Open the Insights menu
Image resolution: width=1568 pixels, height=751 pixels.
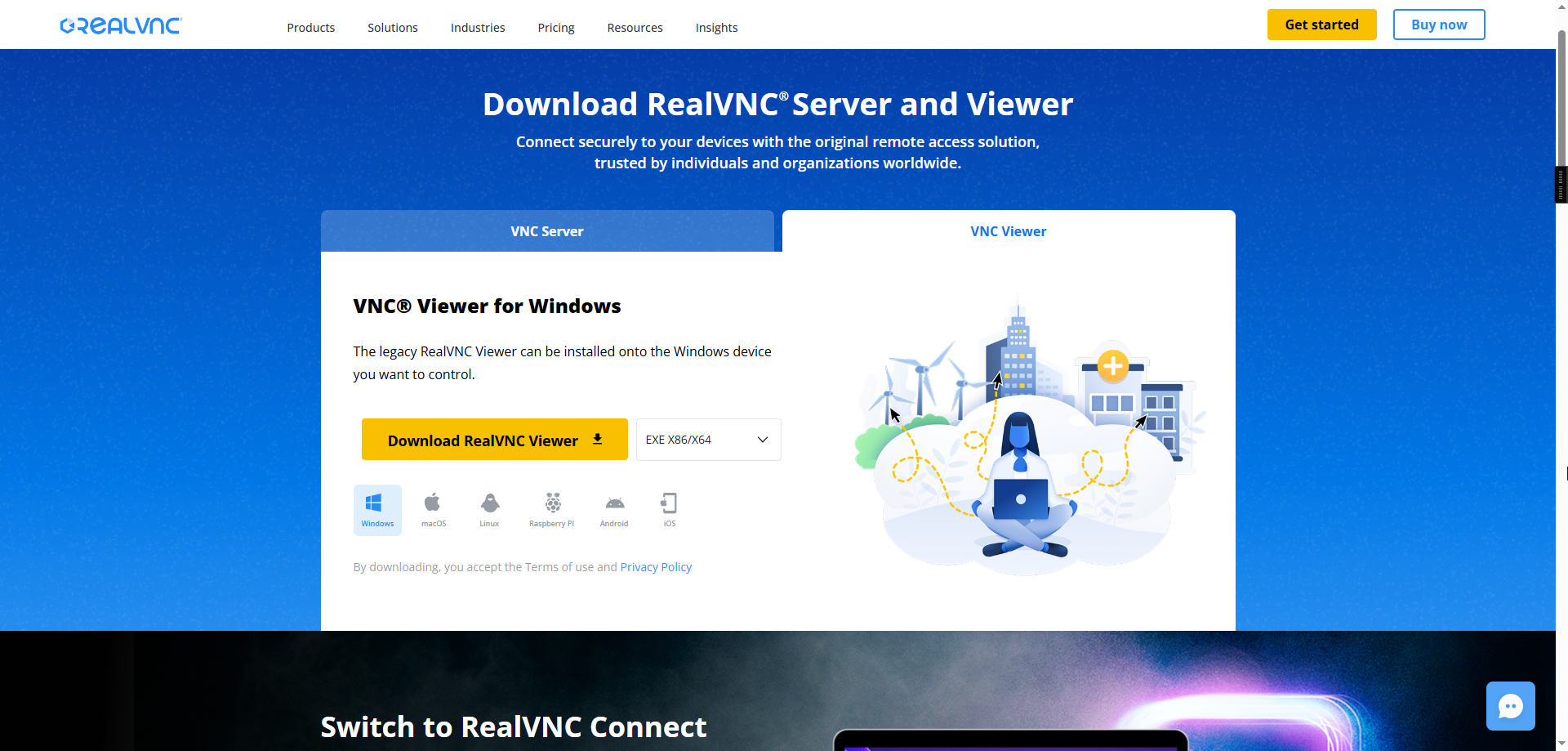click(716, 28)
